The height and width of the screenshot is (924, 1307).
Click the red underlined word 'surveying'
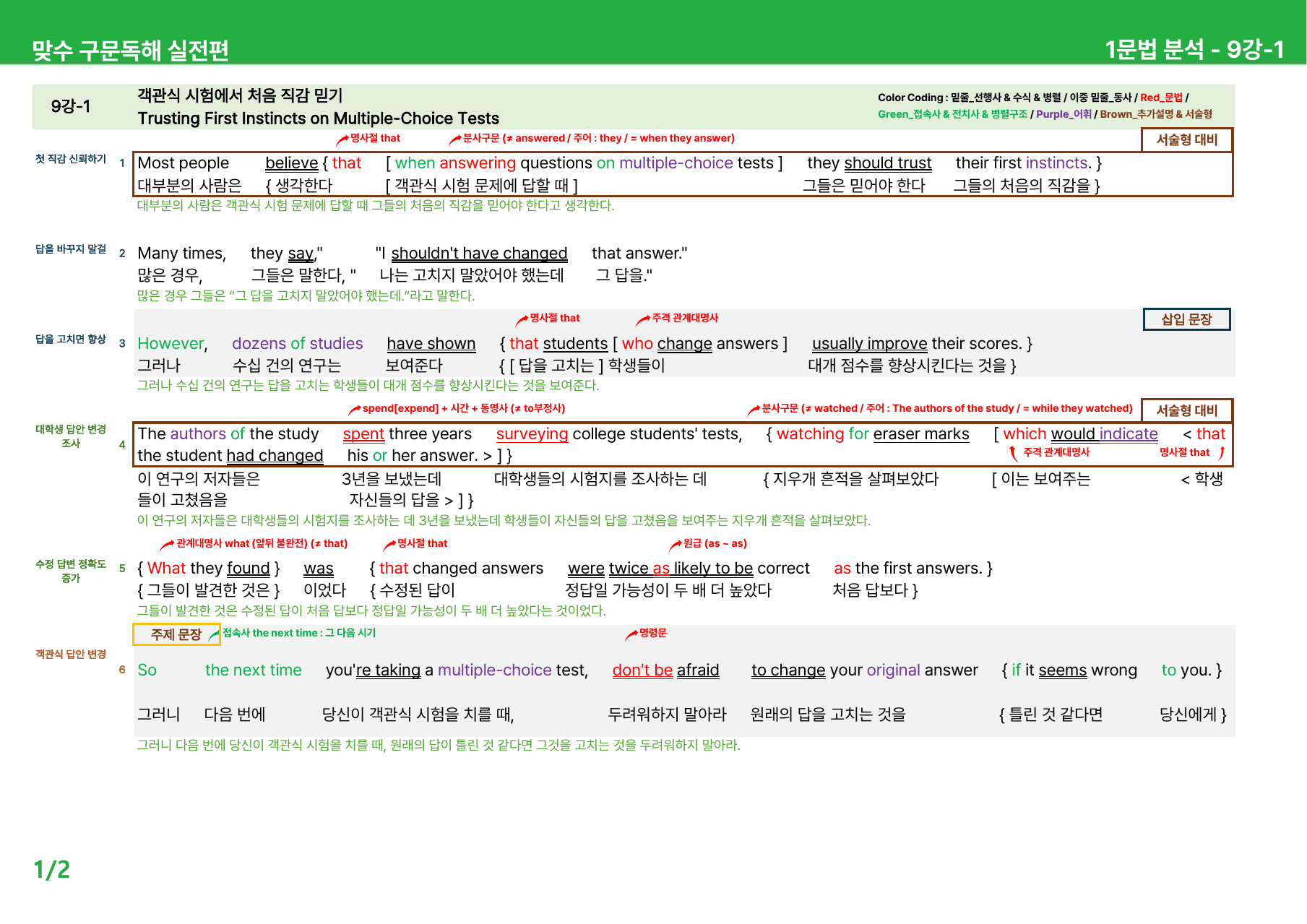(532, 434)
